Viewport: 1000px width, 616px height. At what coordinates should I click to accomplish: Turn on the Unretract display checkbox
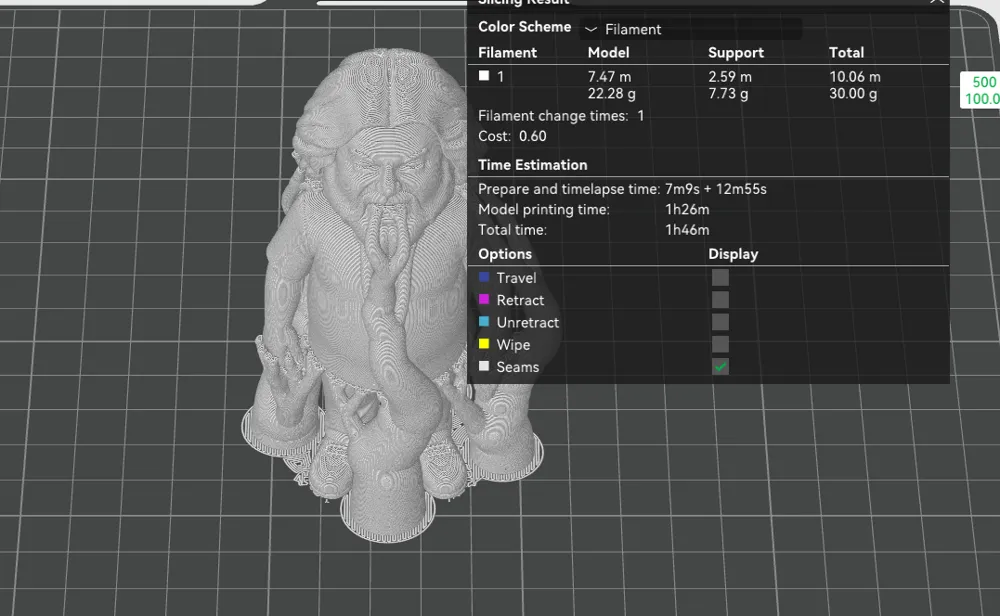(720, 322)
